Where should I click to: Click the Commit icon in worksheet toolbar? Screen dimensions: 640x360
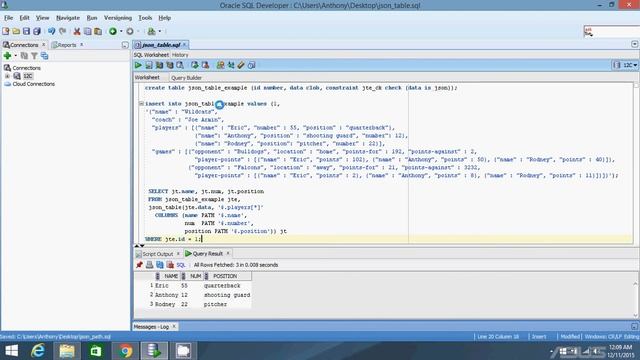[x=194, y=65]
